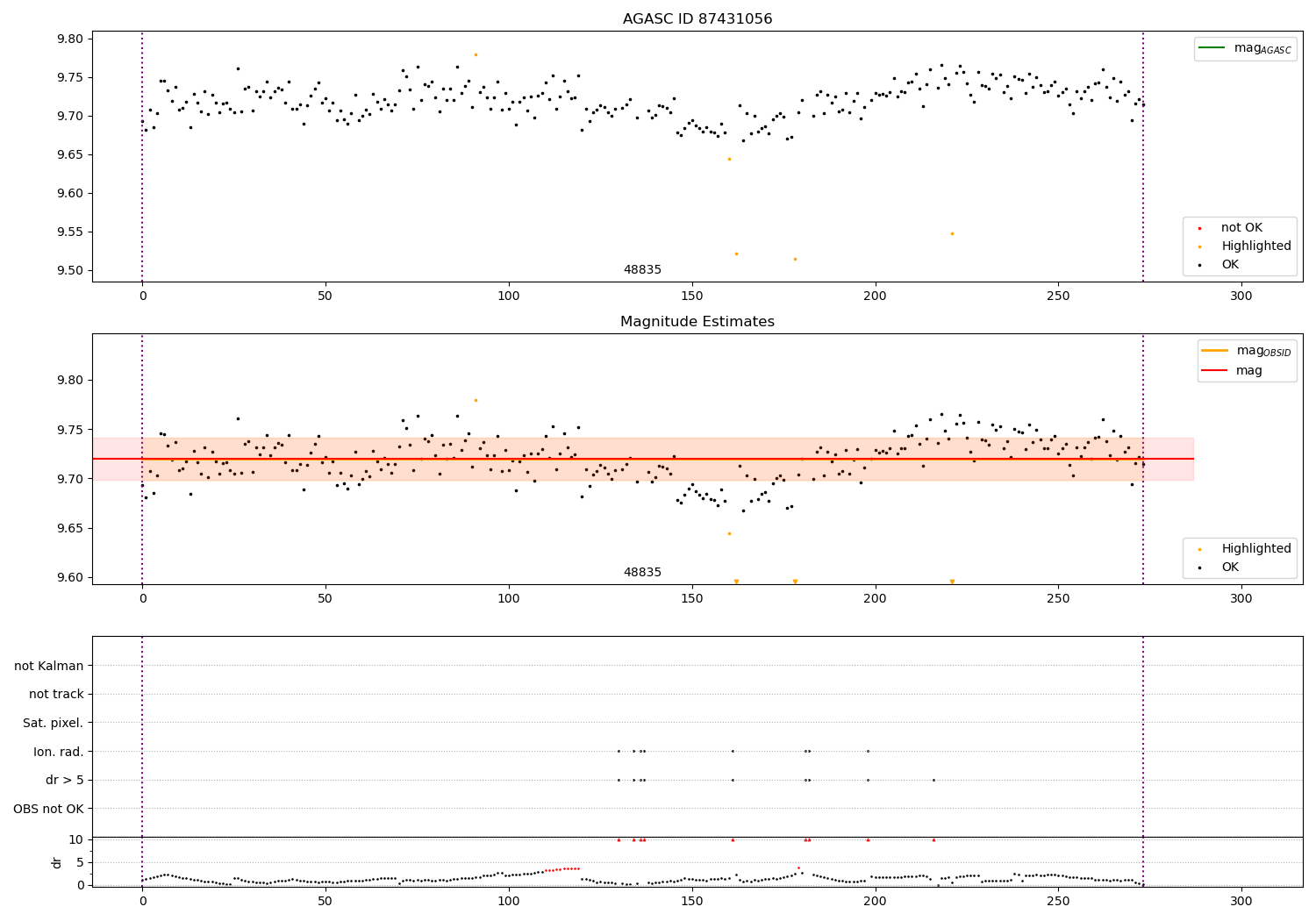Click the '10' tick label on the dr axis
Image resolution: width=1316 pixels, height=921 pixels.
pyautogui.click(x=76, y=839)
